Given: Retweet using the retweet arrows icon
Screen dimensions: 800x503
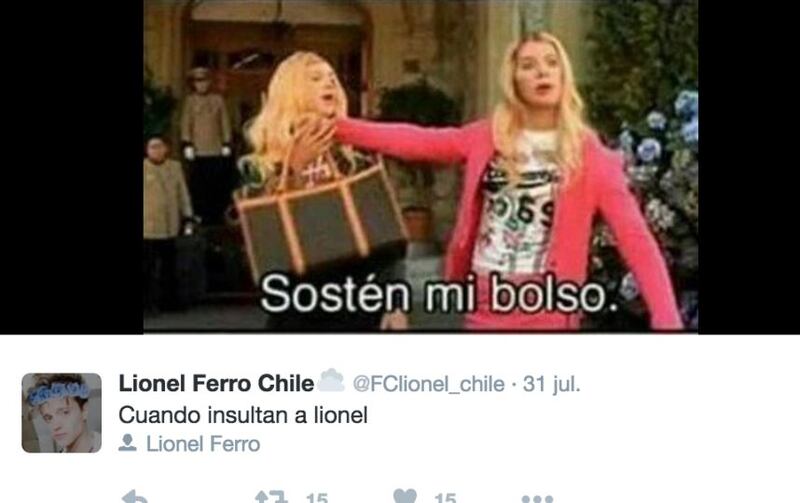Looking at the screenshot, I should [x=271, y=497].
